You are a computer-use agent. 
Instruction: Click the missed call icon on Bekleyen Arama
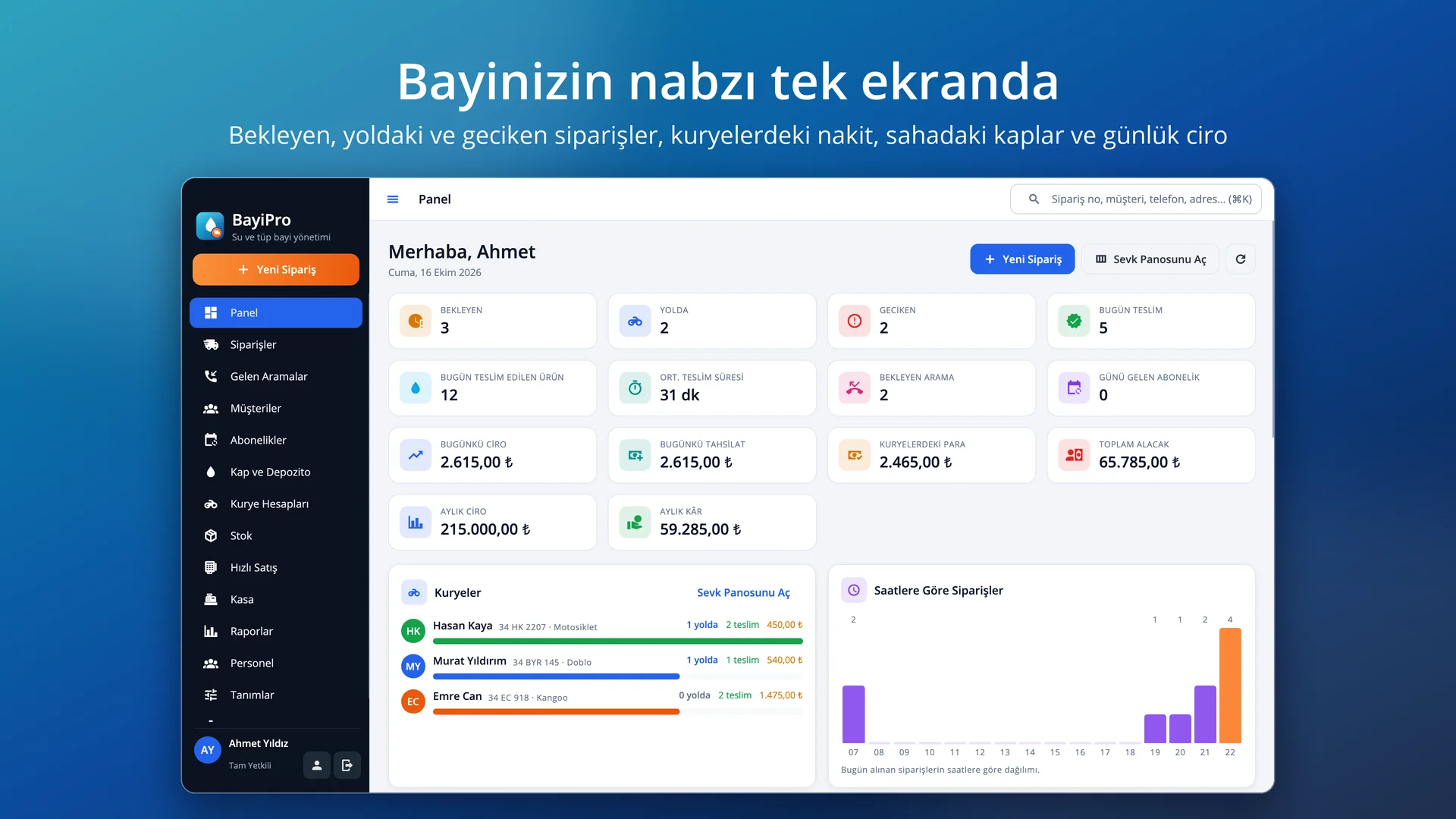855,388
